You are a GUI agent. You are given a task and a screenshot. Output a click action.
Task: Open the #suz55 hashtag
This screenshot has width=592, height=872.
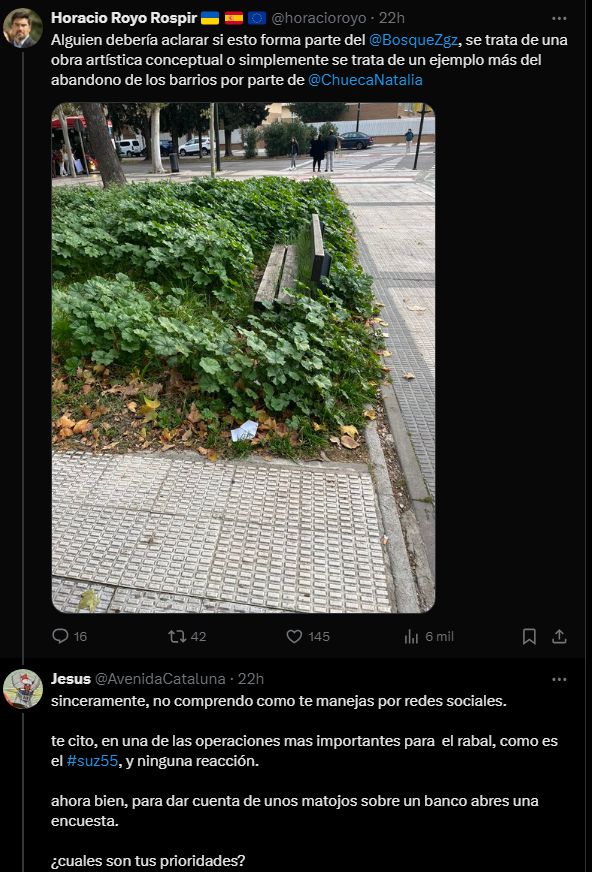coord(92,761)
